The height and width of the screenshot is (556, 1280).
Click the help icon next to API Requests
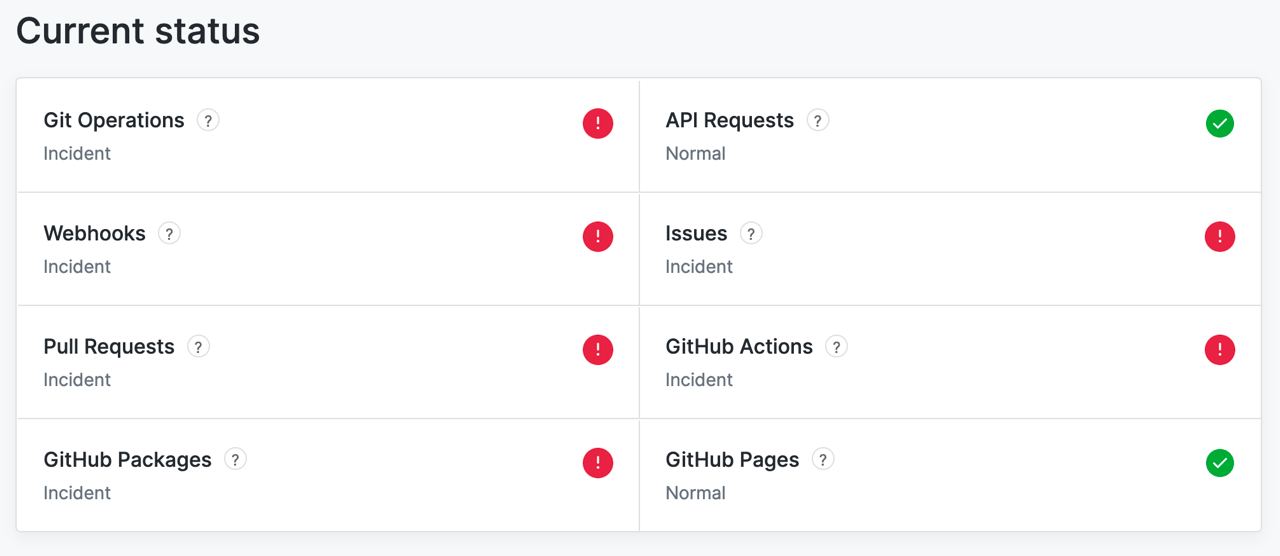tap(818, 120)
